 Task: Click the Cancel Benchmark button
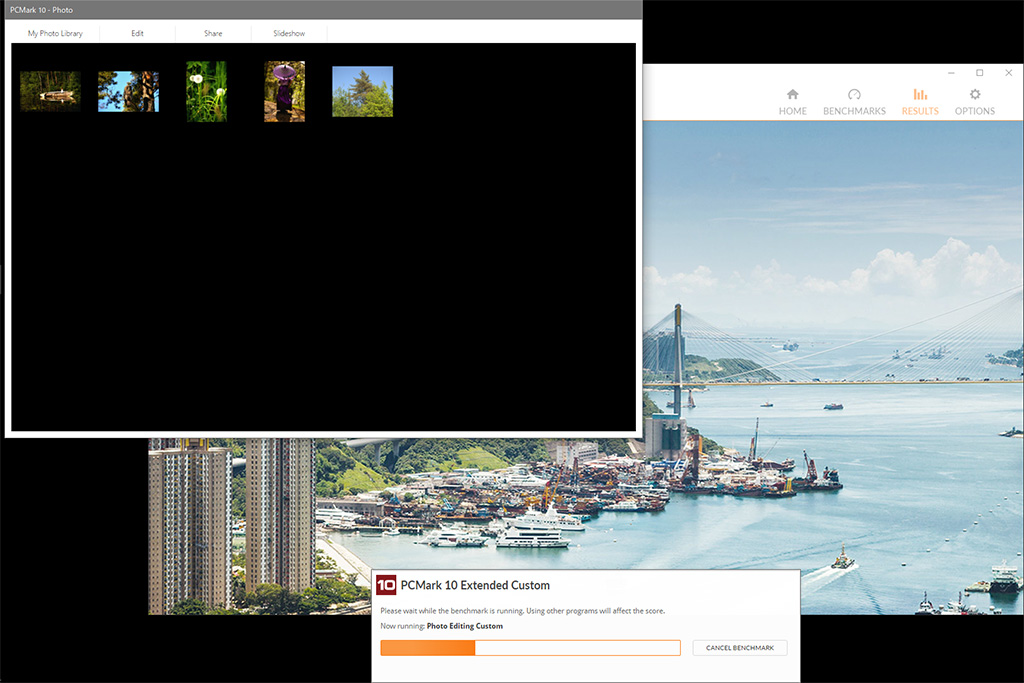(740, 648)
